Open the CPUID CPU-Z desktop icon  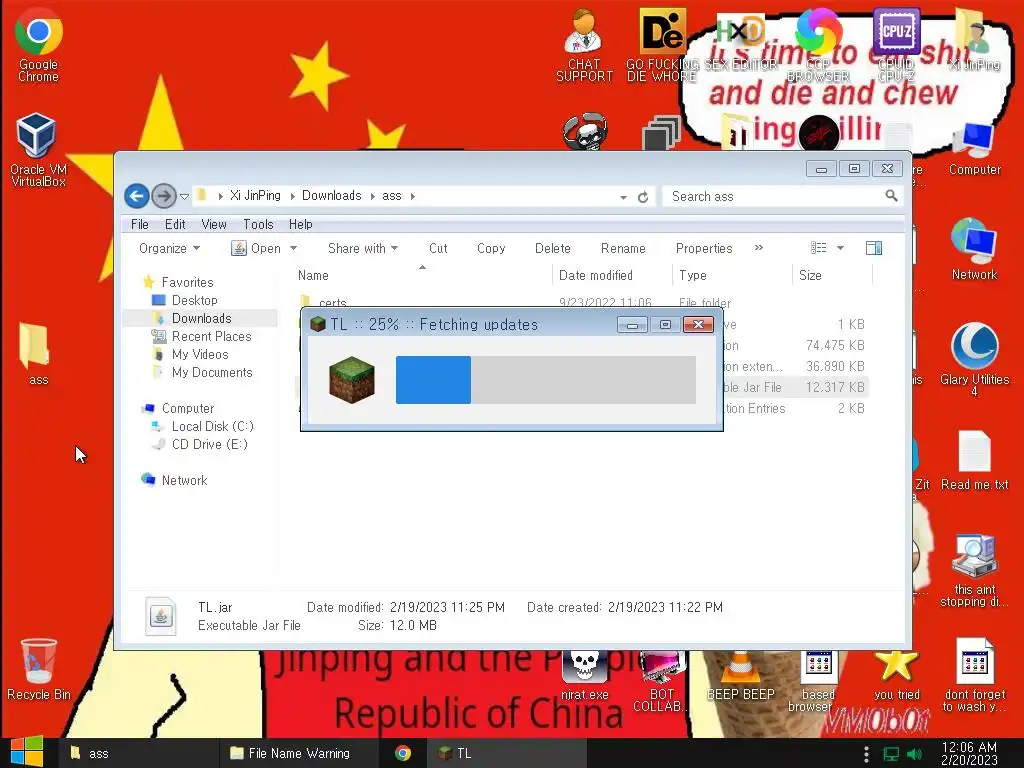(896, 46)
